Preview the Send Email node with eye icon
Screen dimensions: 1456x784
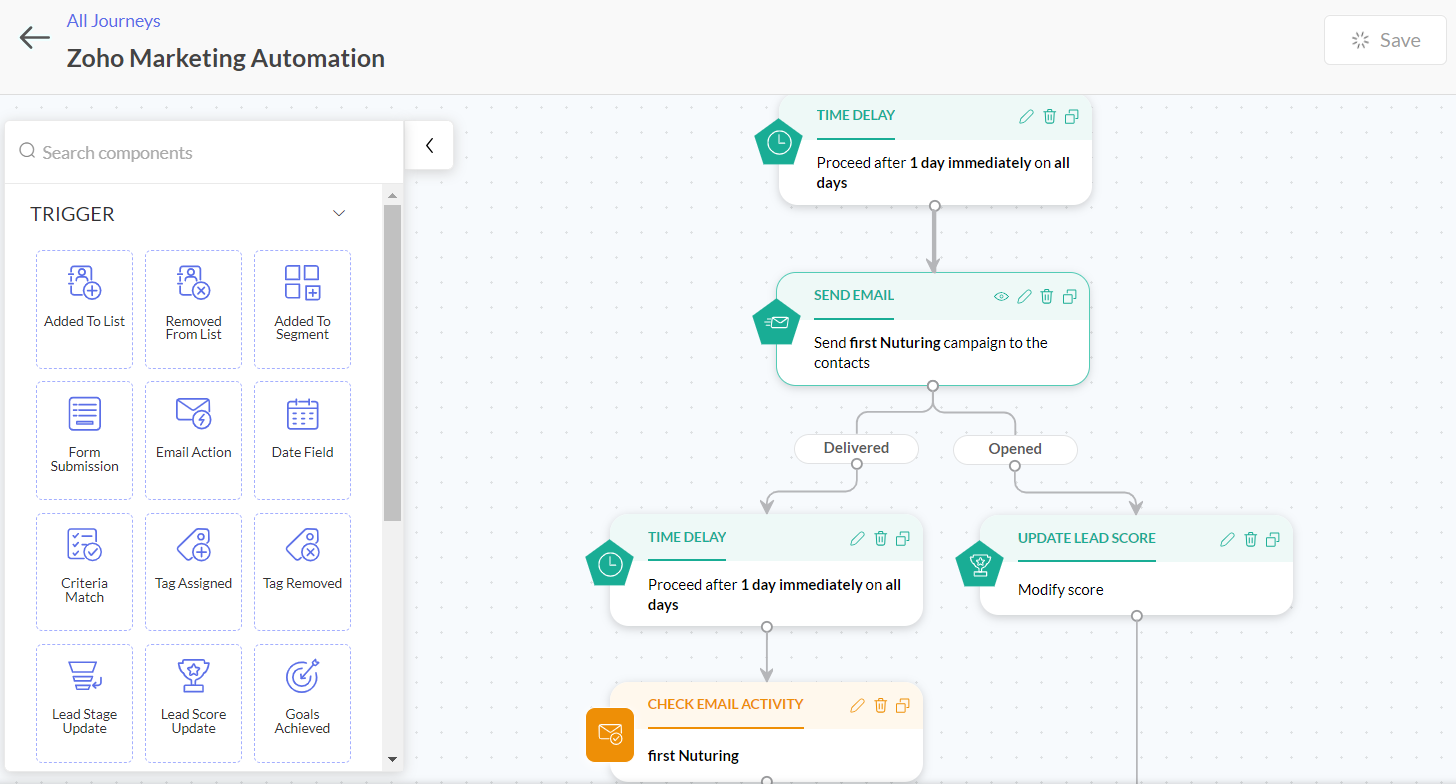1001,296
